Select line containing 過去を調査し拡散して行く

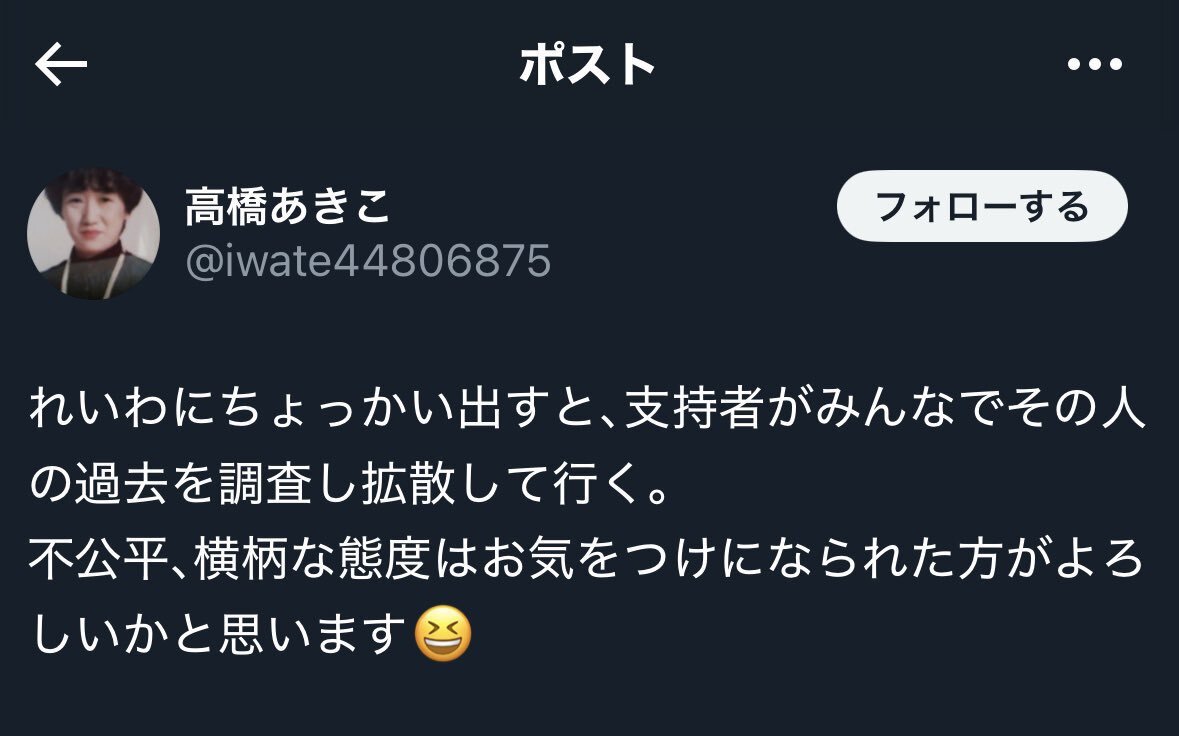click(x=349, y=483)
